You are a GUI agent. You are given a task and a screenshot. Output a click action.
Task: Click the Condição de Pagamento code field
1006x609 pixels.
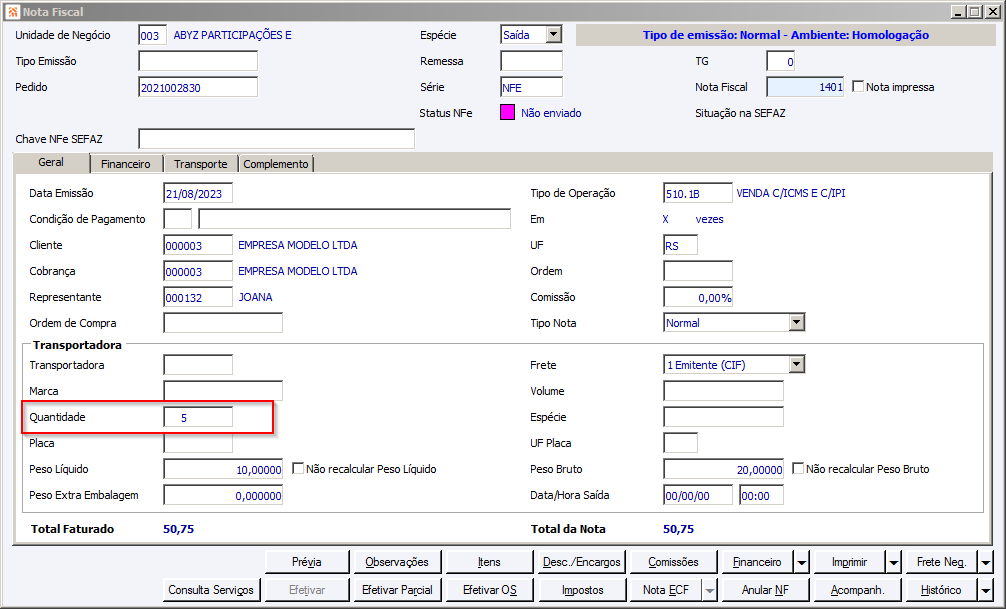(178, 219)
